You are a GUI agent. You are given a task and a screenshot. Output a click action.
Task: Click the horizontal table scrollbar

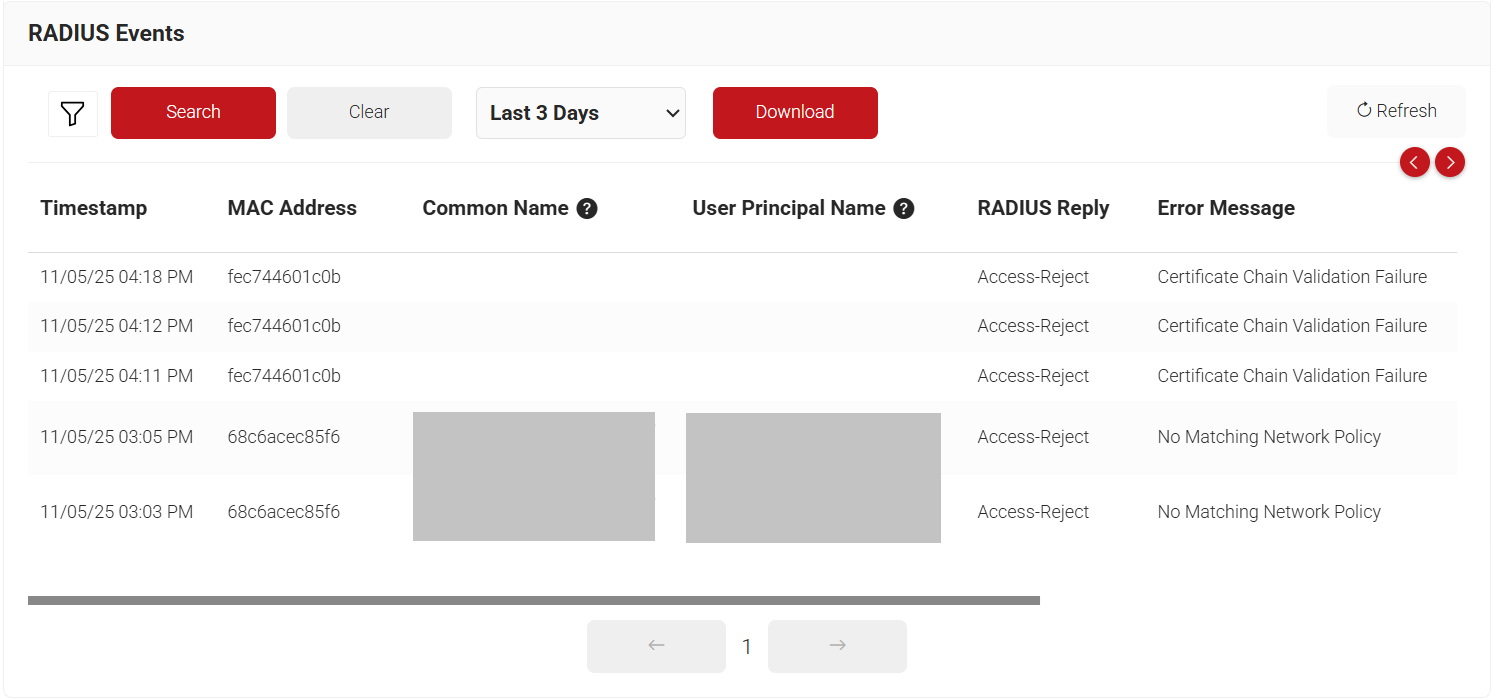533,601
